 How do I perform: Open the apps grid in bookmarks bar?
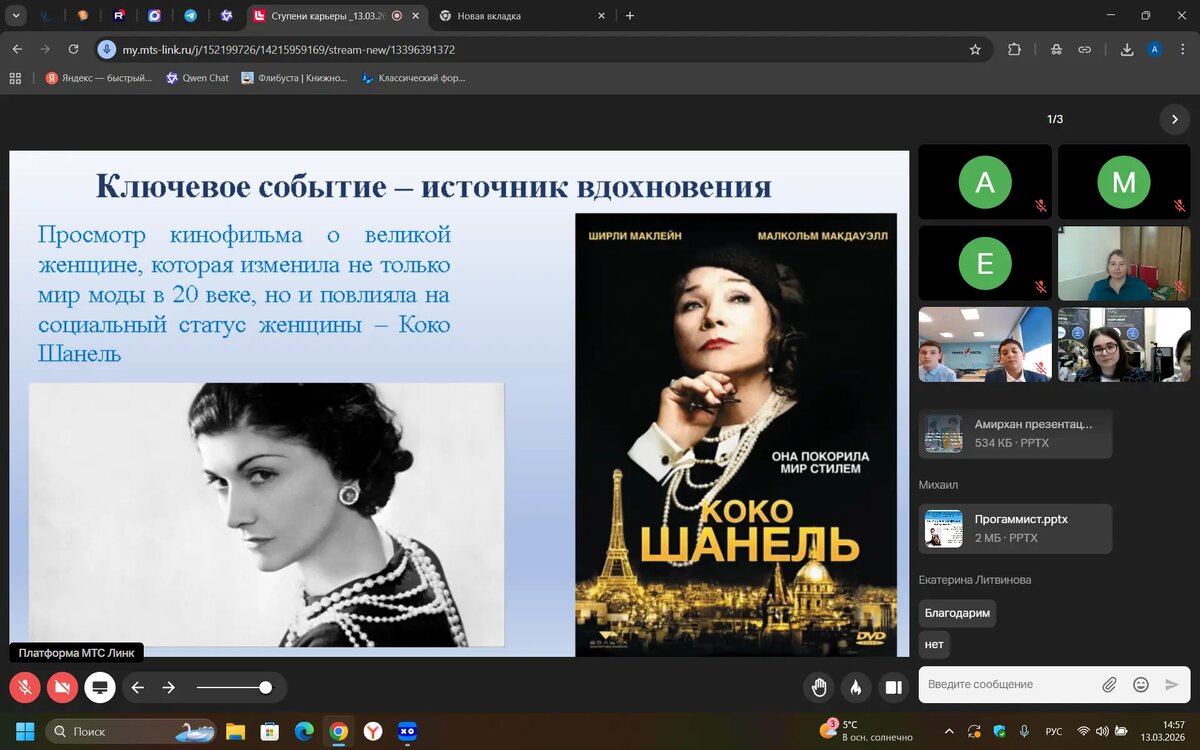tap(15, 78)
